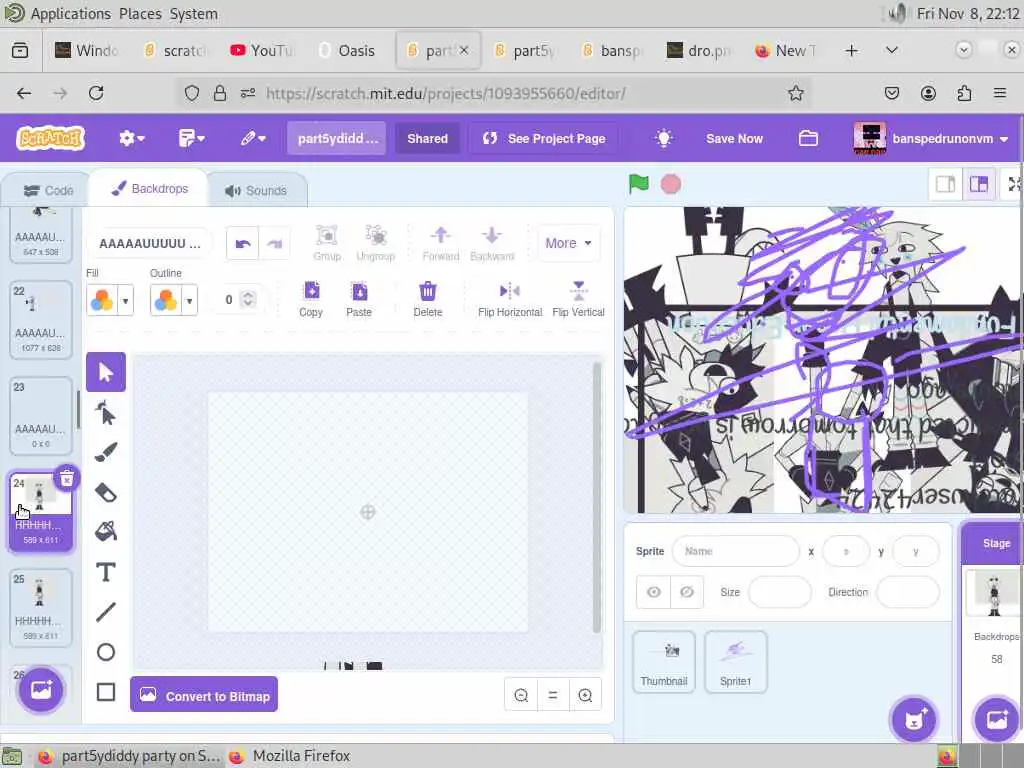Click Convert to Bitmap

(204, 694)
